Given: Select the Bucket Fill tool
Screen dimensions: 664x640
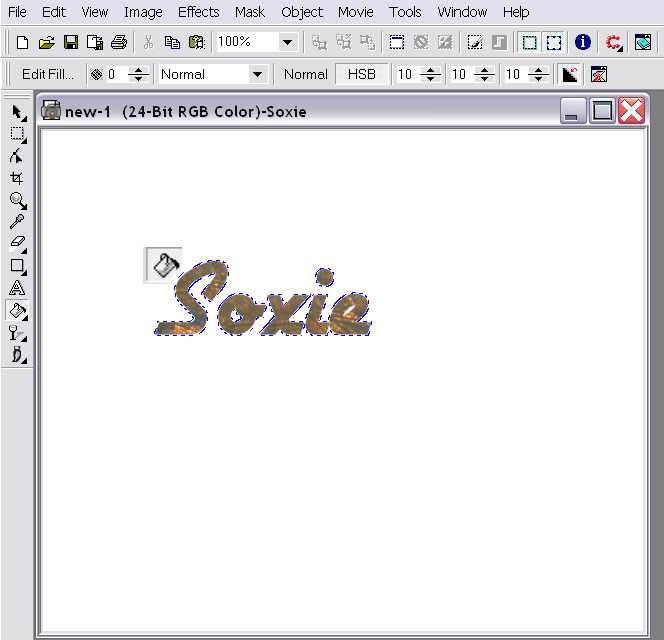Looking at the screenshot, I should coord(17,310).
